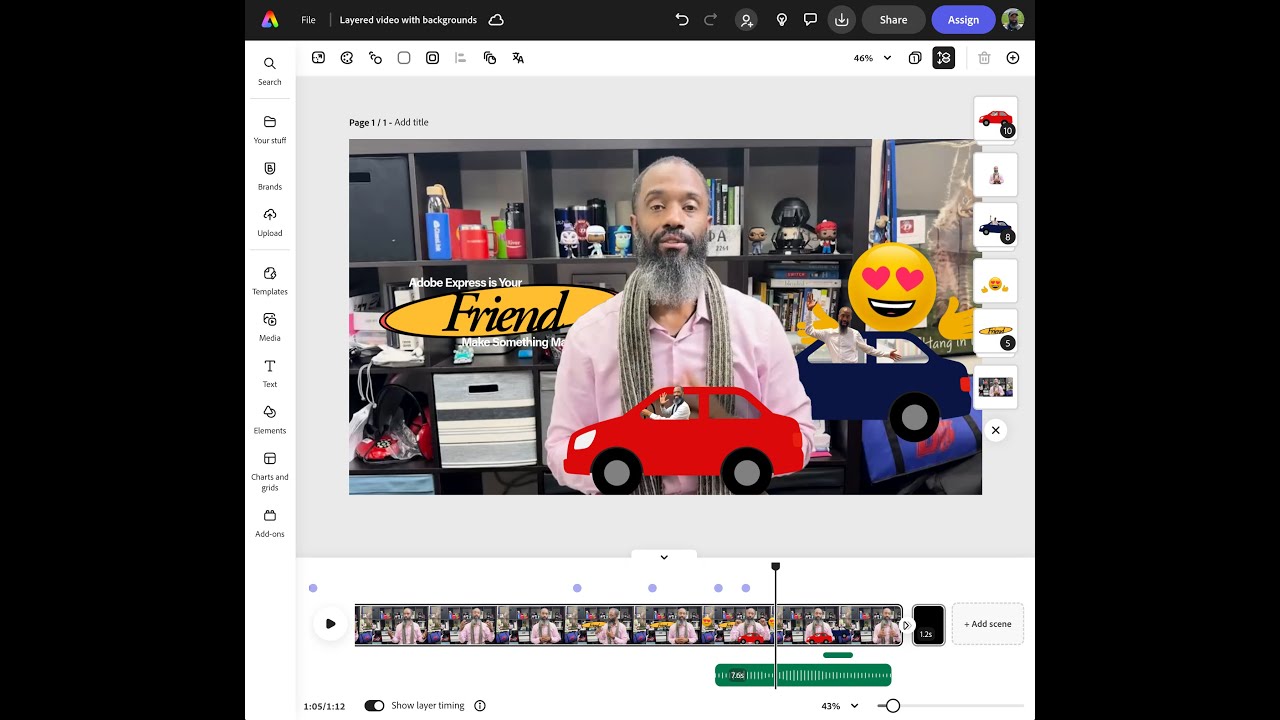Open the Resize tool in toolbar

point(318,58)
